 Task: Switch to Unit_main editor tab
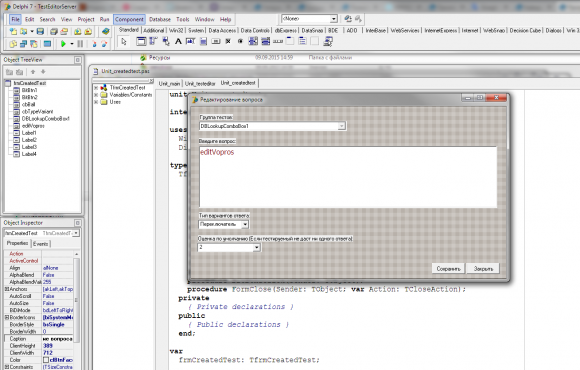click(x=169, y=84)
